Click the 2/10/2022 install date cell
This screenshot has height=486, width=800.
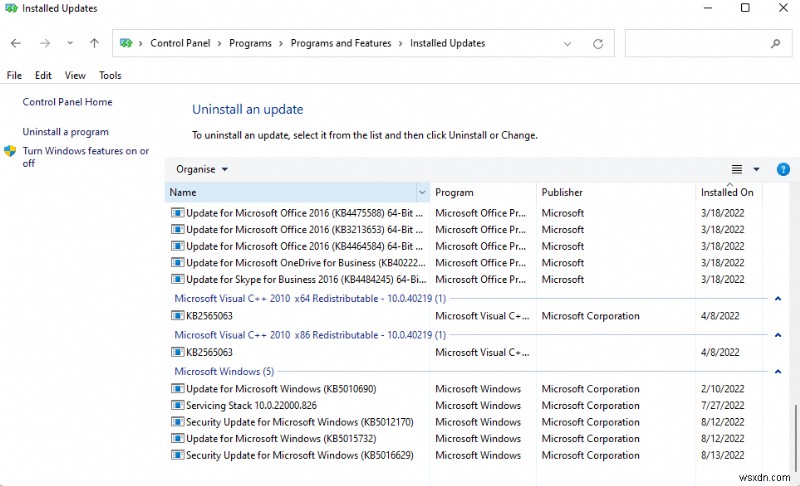[722, 389]
